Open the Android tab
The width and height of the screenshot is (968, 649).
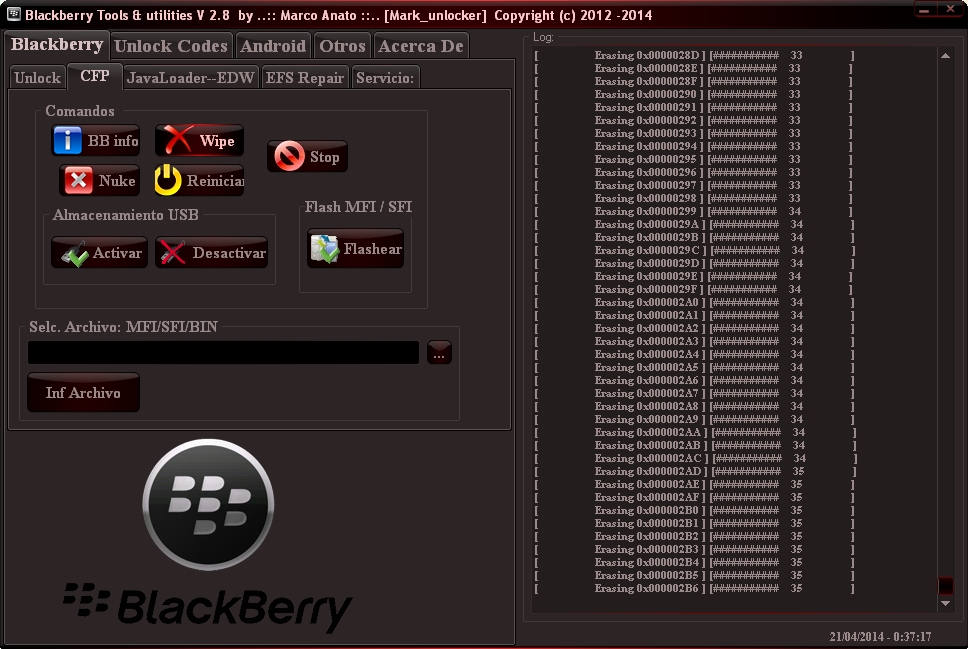click(x=273, y=46)
